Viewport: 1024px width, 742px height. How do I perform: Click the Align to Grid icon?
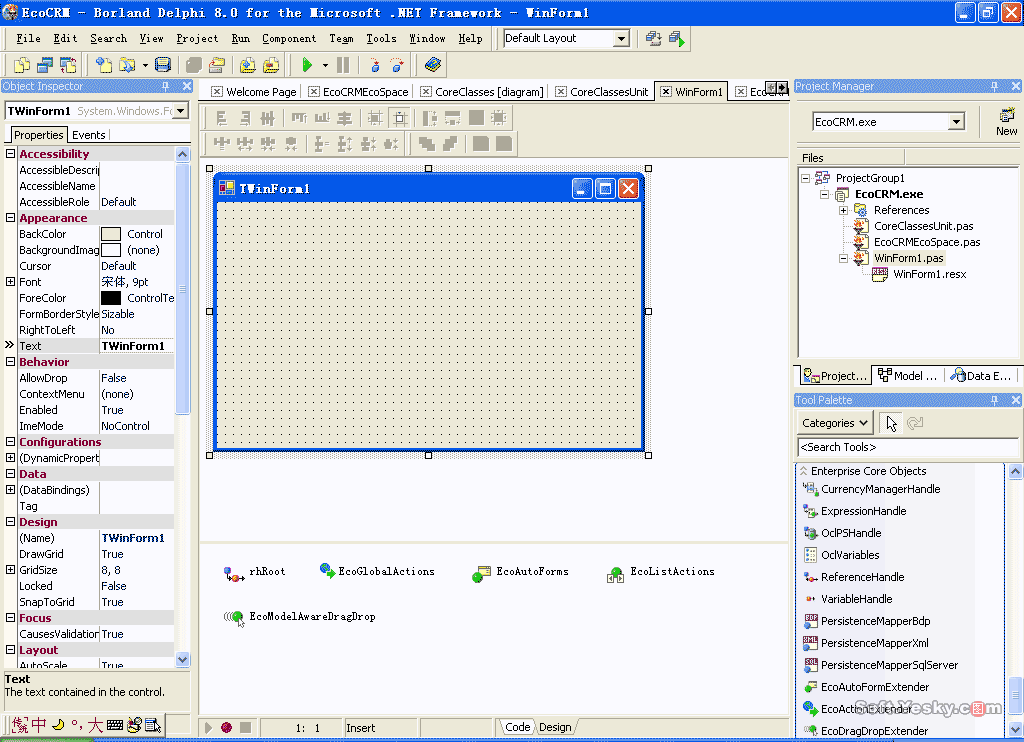pos(375,118)
